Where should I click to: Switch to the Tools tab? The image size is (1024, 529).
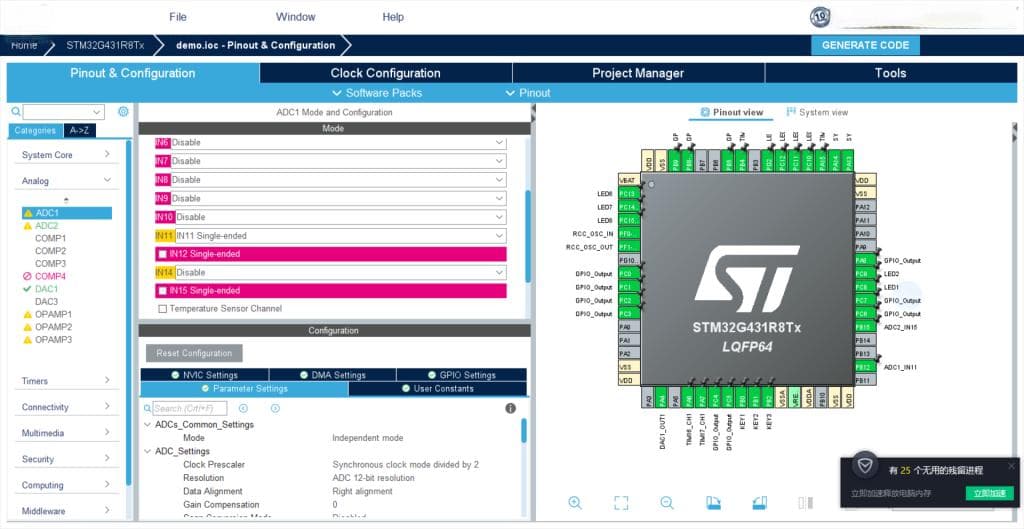(890, 73)
